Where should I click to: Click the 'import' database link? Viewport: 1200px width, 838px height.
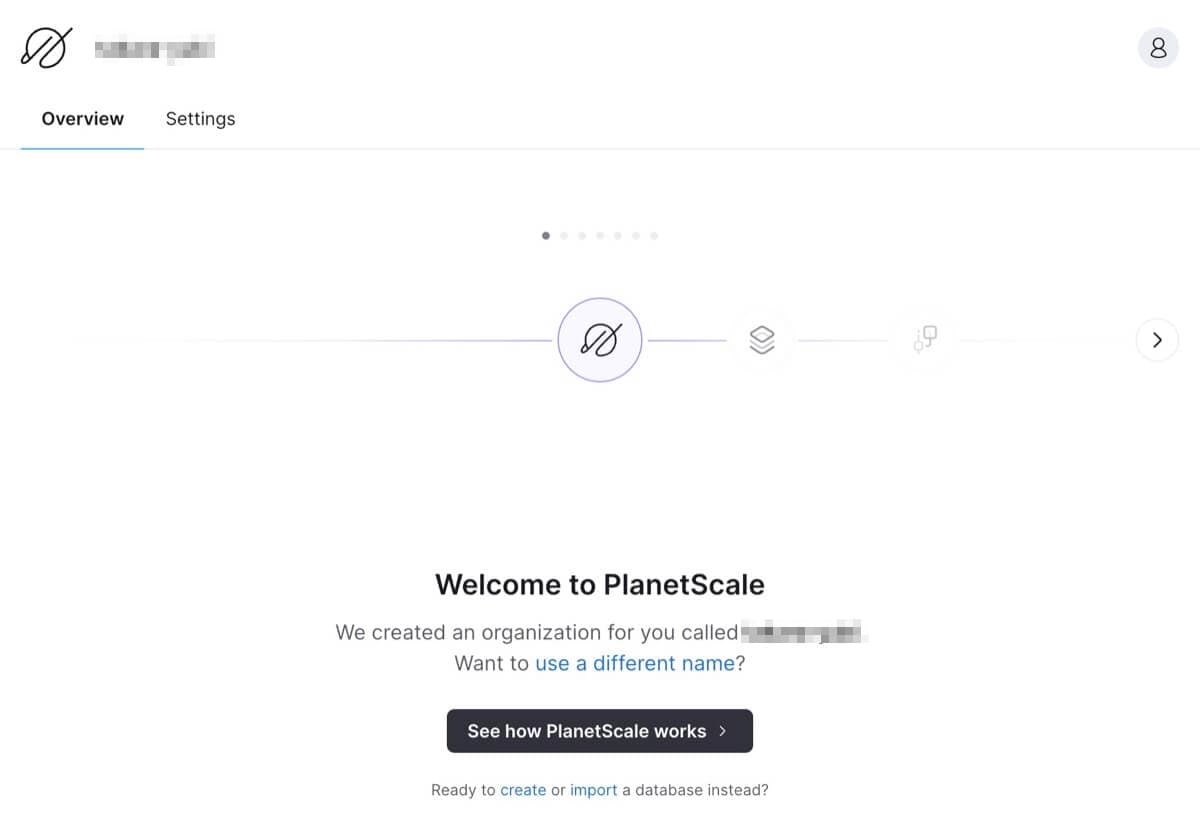tap(594, 790)
